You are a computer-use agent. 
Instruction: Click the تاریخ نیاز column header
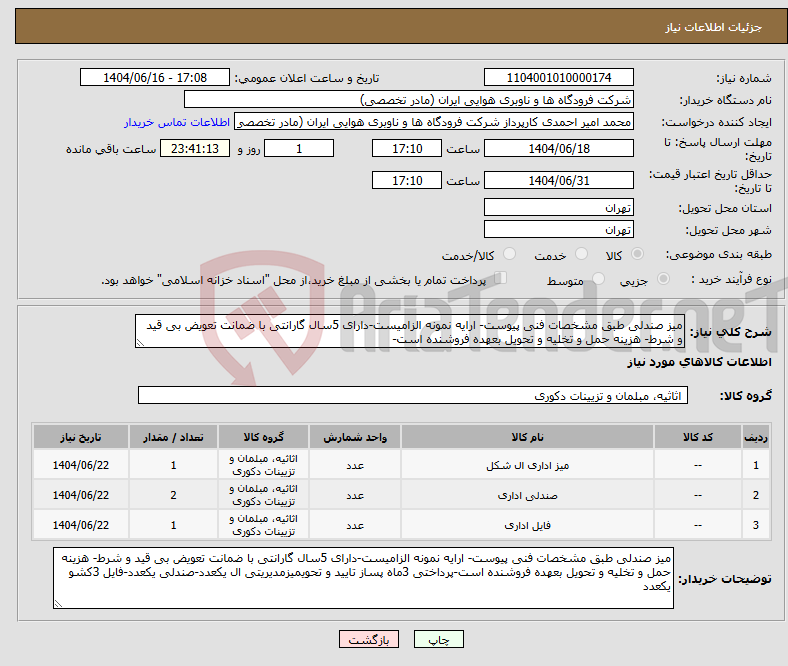point(80,438)
